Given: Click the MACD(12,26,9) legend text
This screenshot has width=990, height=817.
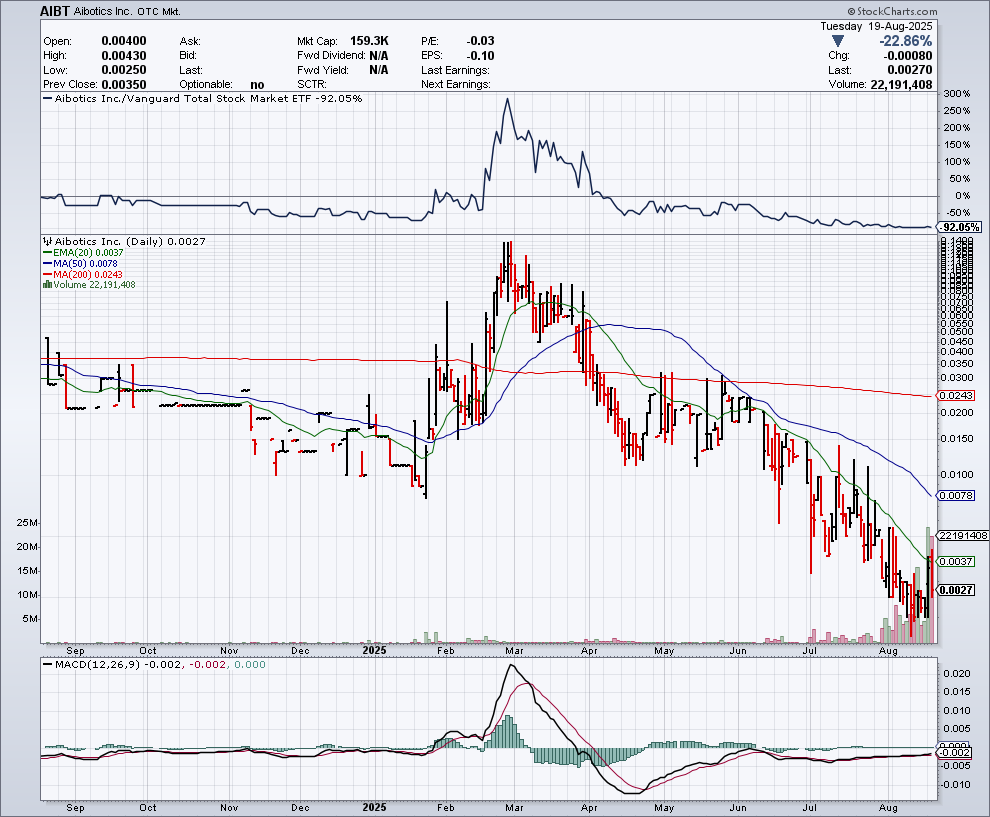Looking at the screenshot, I should [98, 665].
